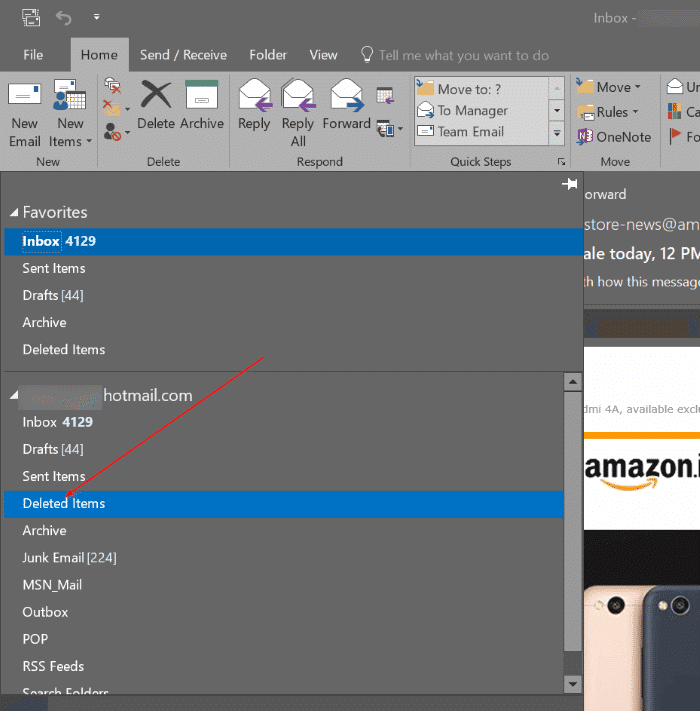Viewport: 700px width, 711px height.
Task: Open the New Items dropdown
Action: [70, 115]
